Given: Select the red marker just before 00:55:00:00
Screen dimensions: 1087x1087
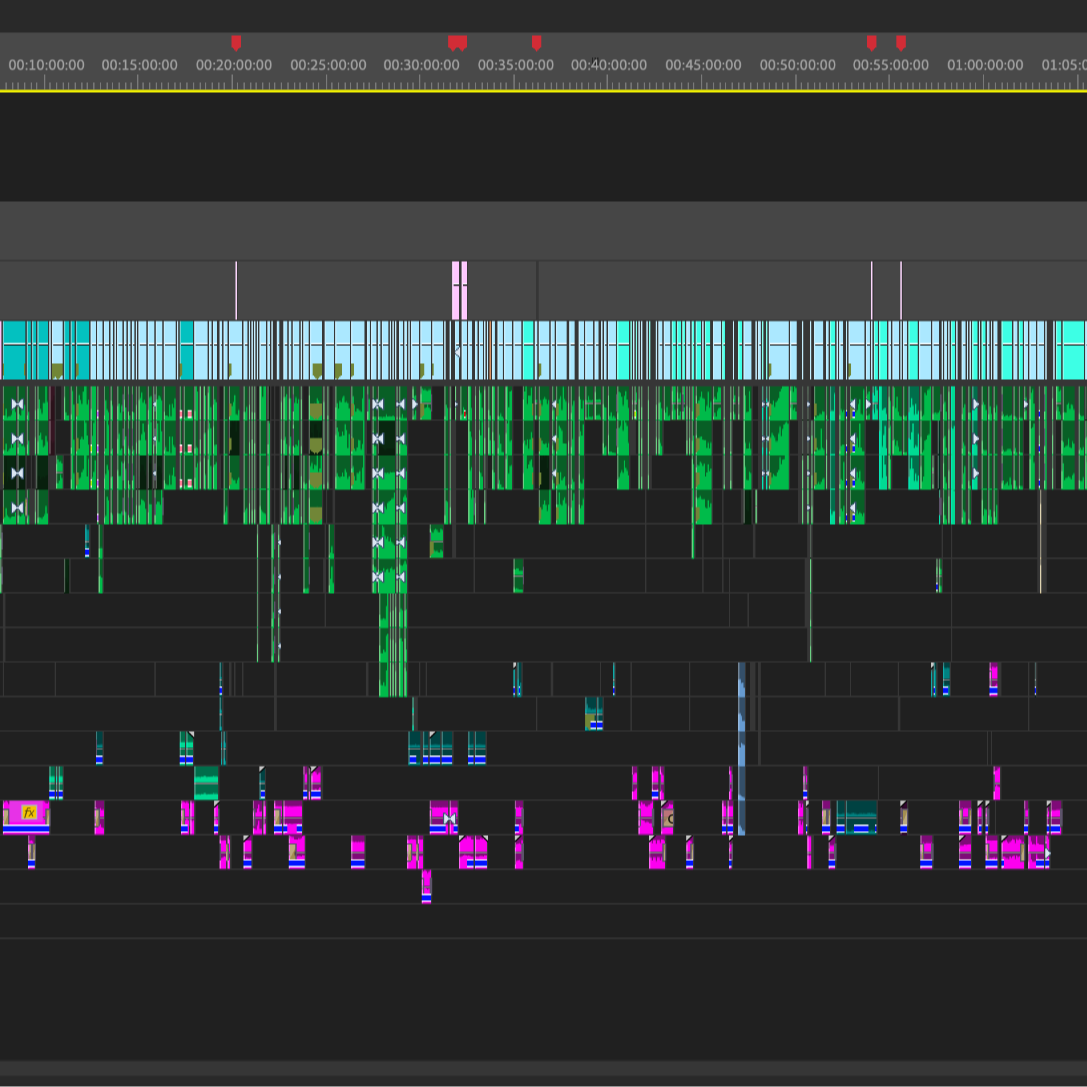Looking at the screenshot, I should (871, 43).
